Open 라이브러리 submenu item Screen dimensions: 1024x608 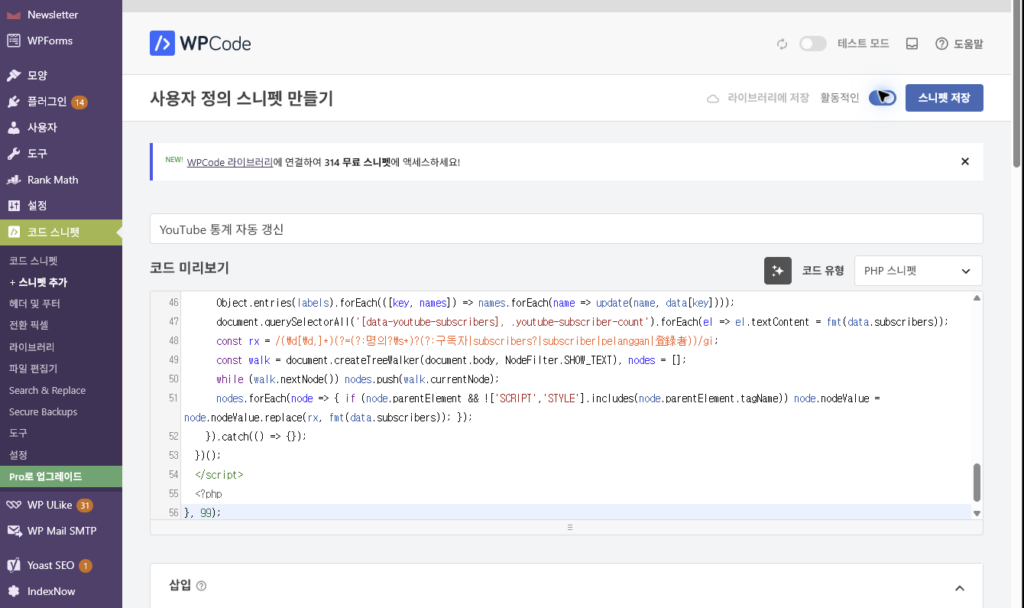pyautogui.click(x=32, y=347)
